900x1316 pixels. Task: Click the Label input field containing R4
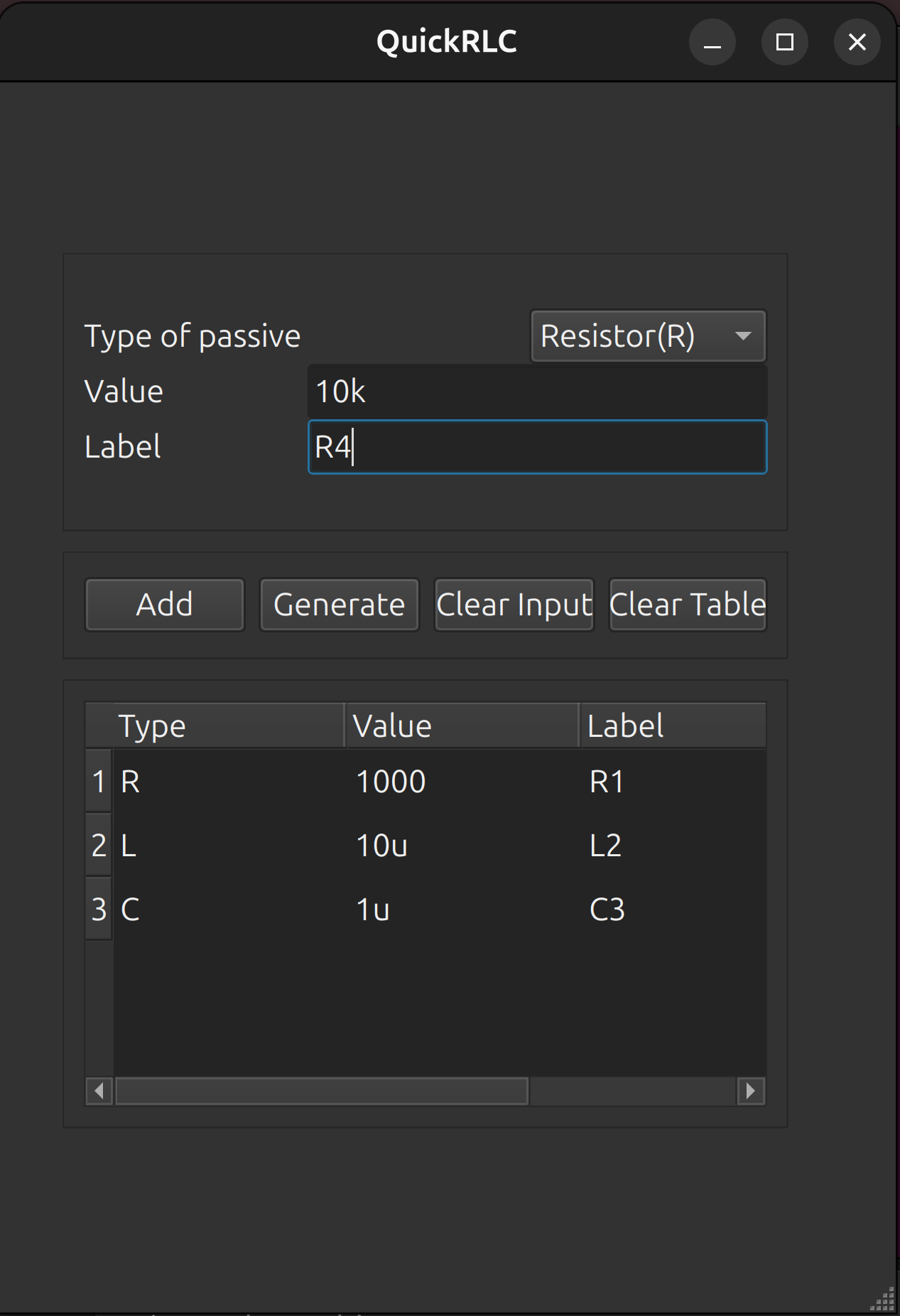pos(536,447)
